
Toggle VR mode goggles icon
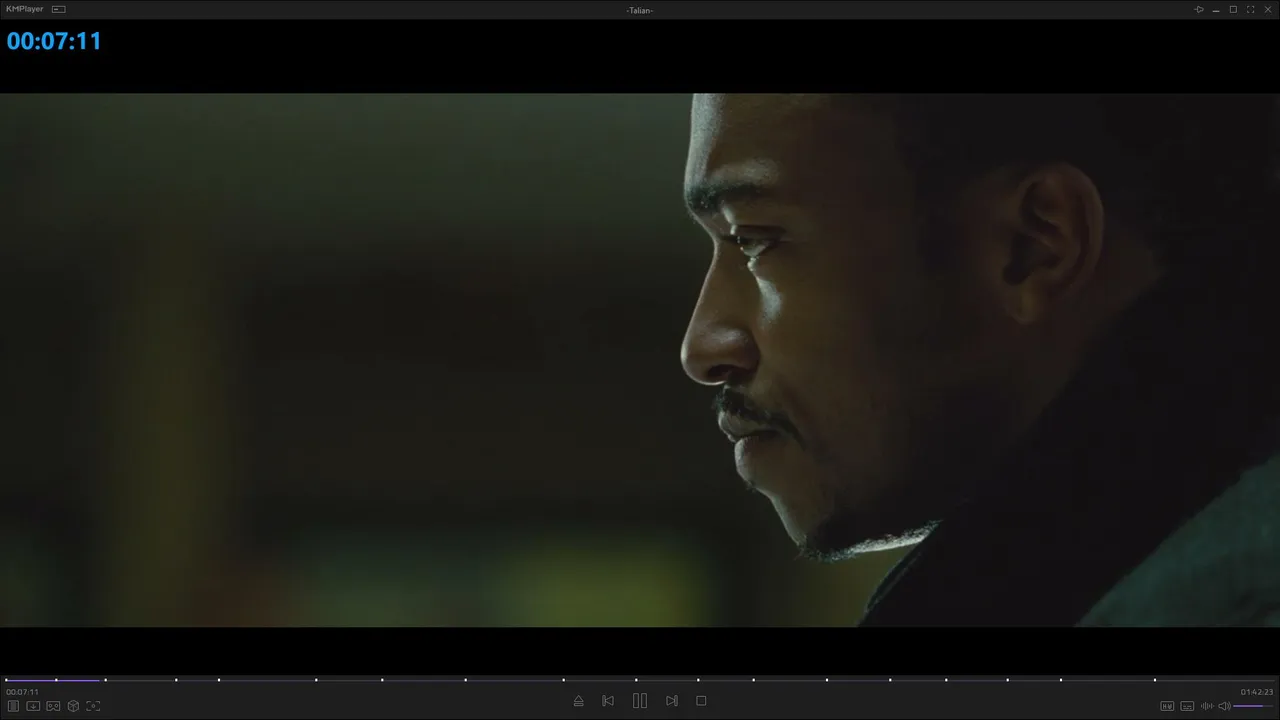pyautogui.click(x=53, y=706)
